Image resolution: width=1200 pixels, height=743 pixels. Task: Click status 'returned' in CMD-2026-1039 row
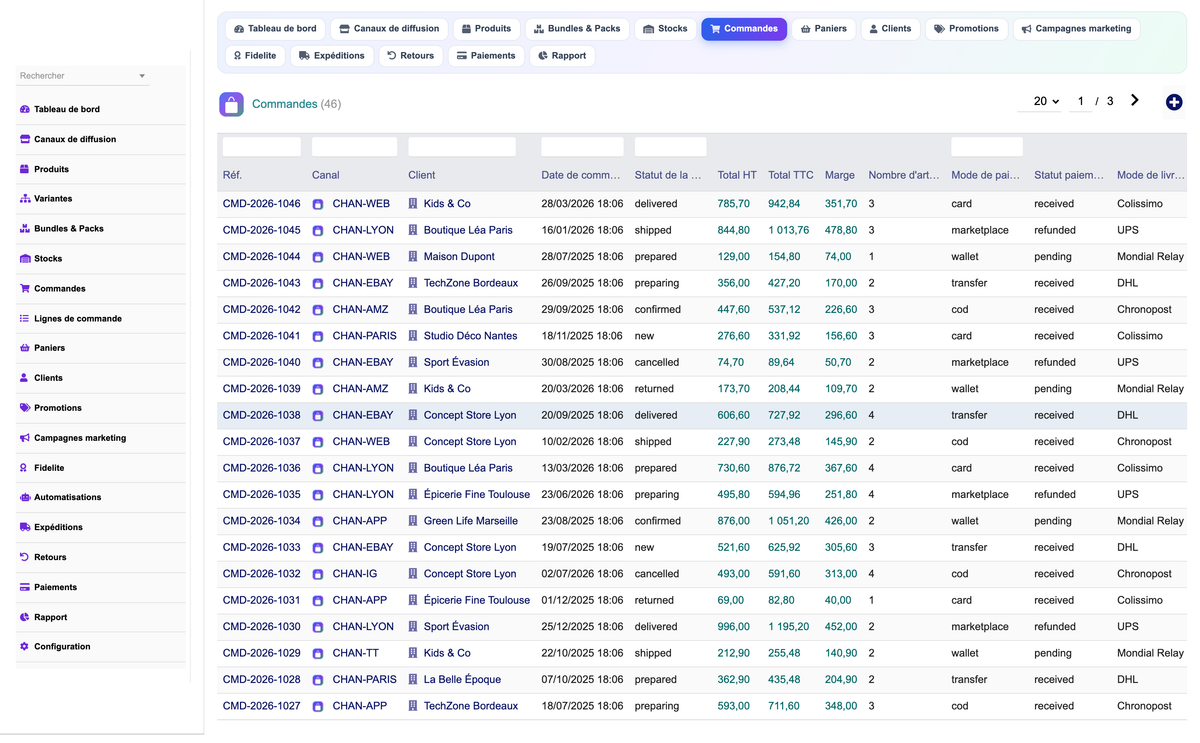click(x=654, y=389)
